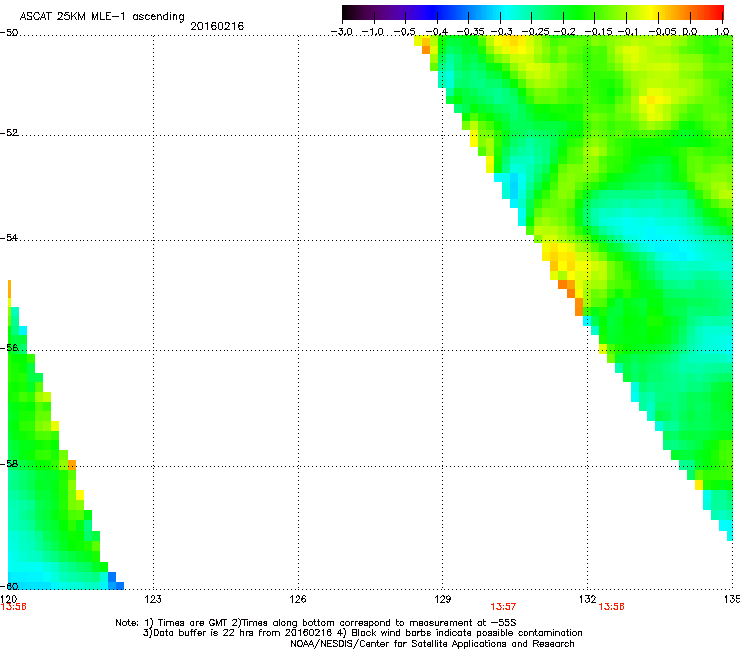Viewport: 740px width, 650px height.
Task: Click the 135 longitude axis label
Action: (732, 599)
